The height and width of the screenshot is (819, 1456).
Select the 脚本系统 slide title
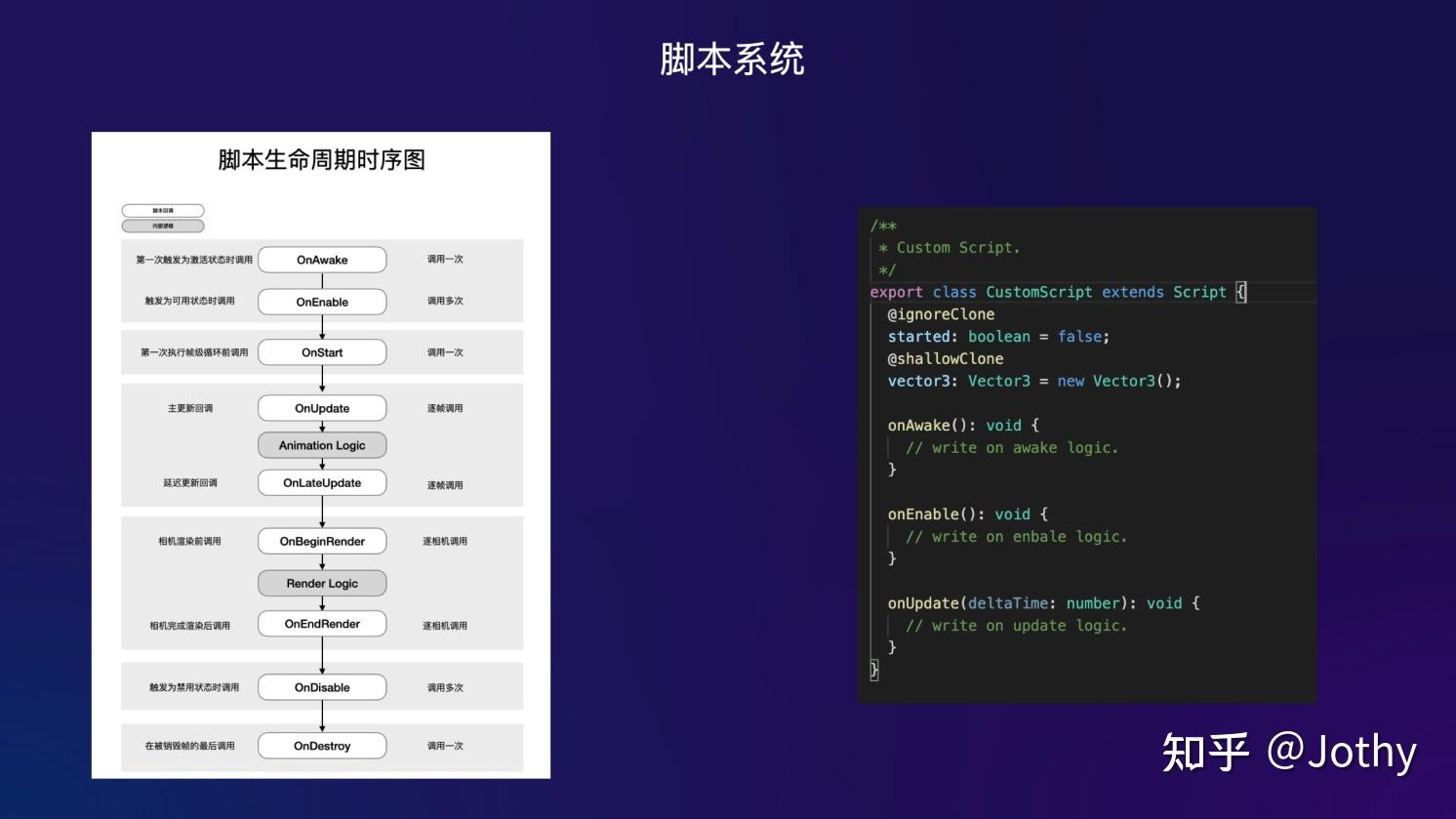tap(731, 59)
